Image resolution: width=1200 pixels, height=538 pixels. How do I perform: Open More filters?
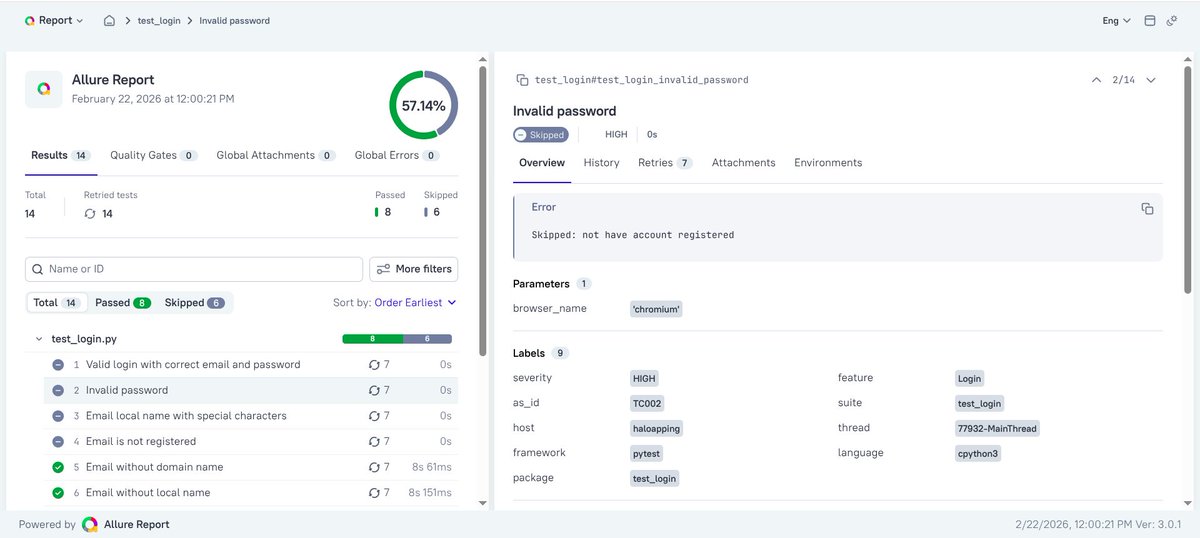pyautogui.click(x=413, y=269)
